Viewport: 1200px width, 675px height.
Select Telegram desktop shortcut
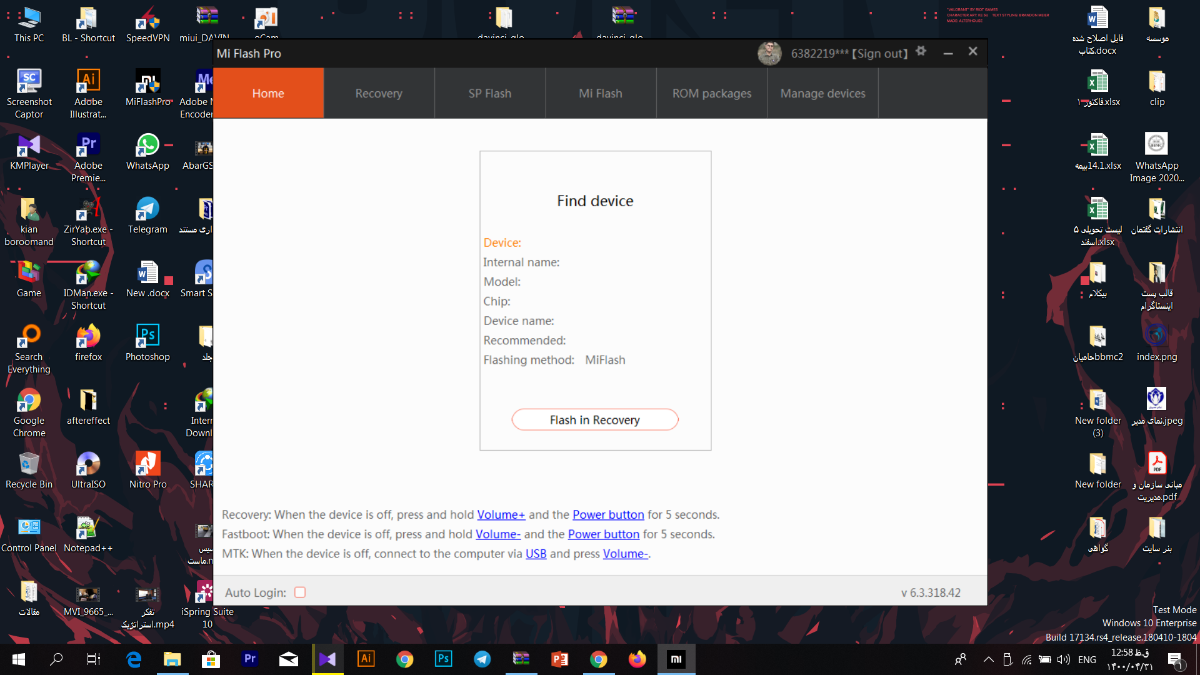(x=148, y=215)
